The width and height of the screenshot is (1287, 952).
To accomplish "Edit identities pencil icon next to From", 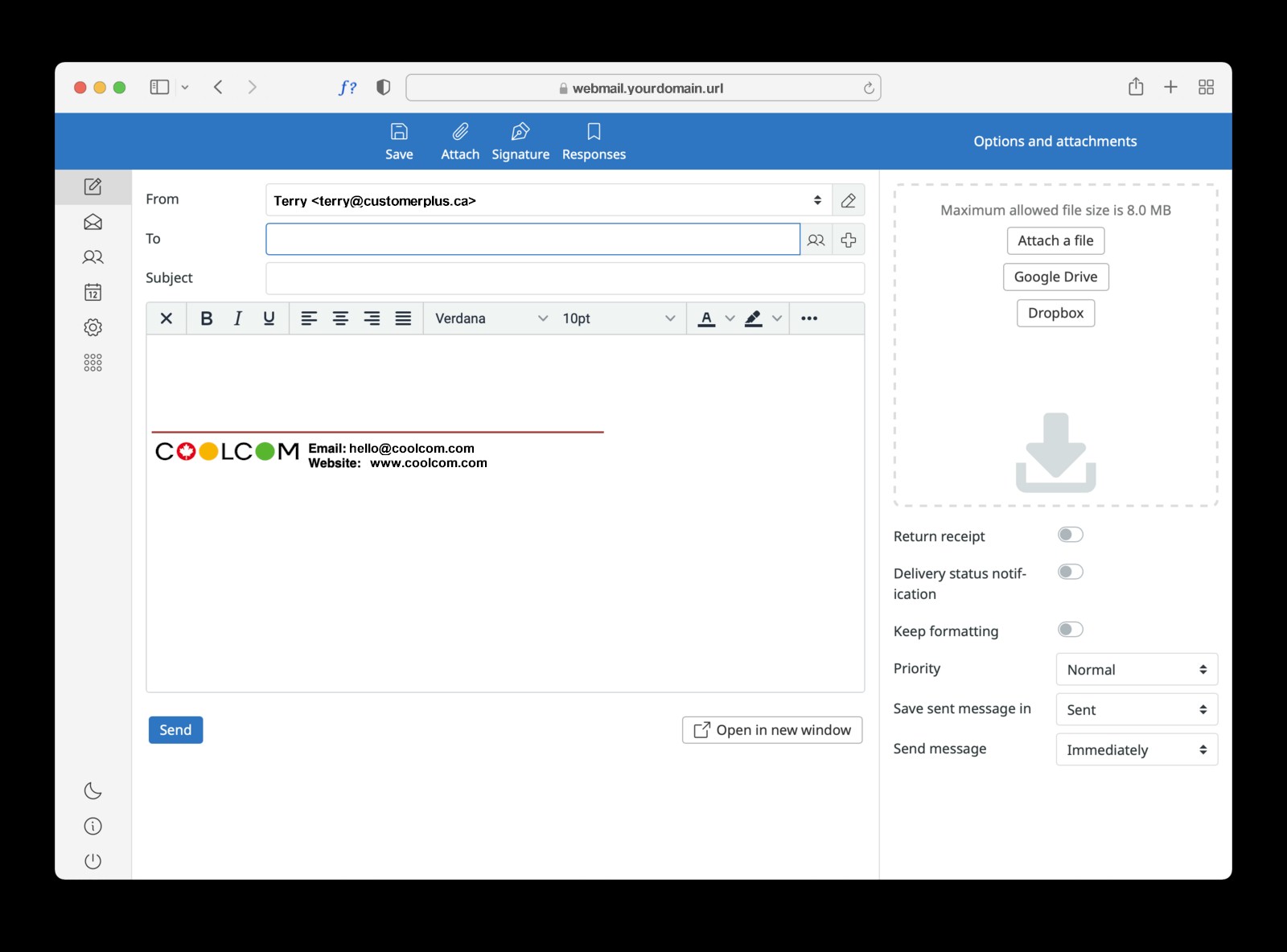I will (849, 201).
